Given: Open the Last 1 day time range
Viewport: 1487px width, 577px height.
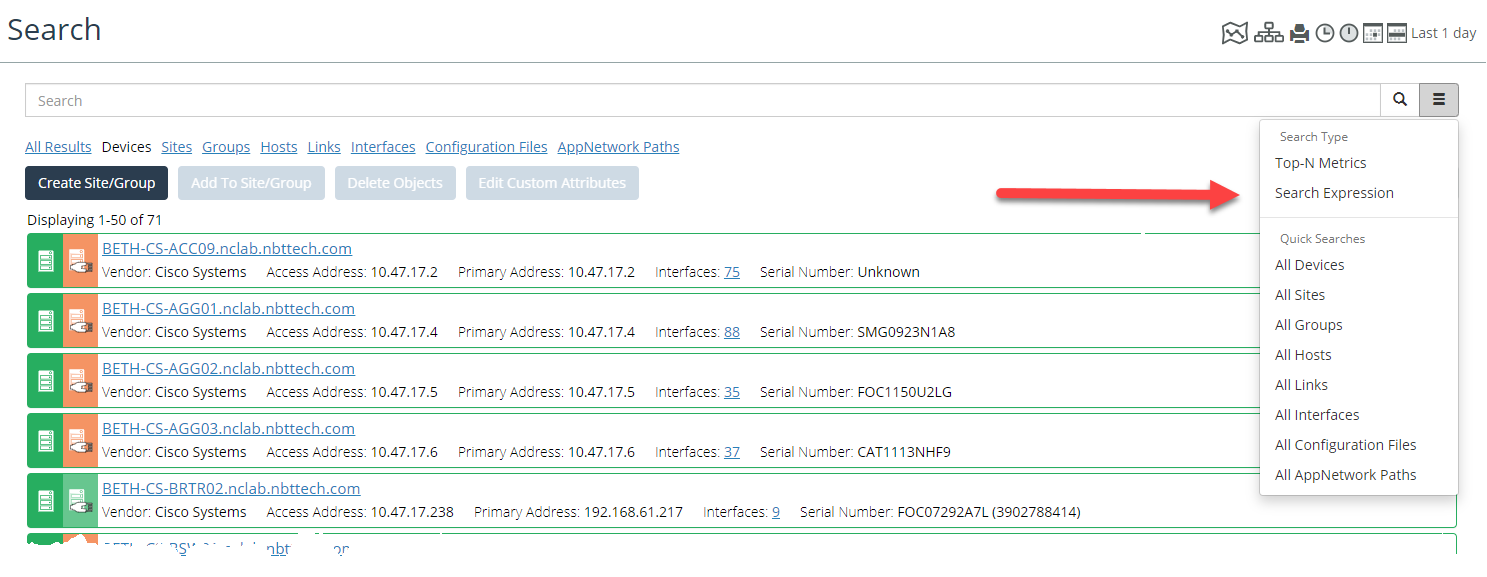Looking at the screenshot, I should [1443, 34].
